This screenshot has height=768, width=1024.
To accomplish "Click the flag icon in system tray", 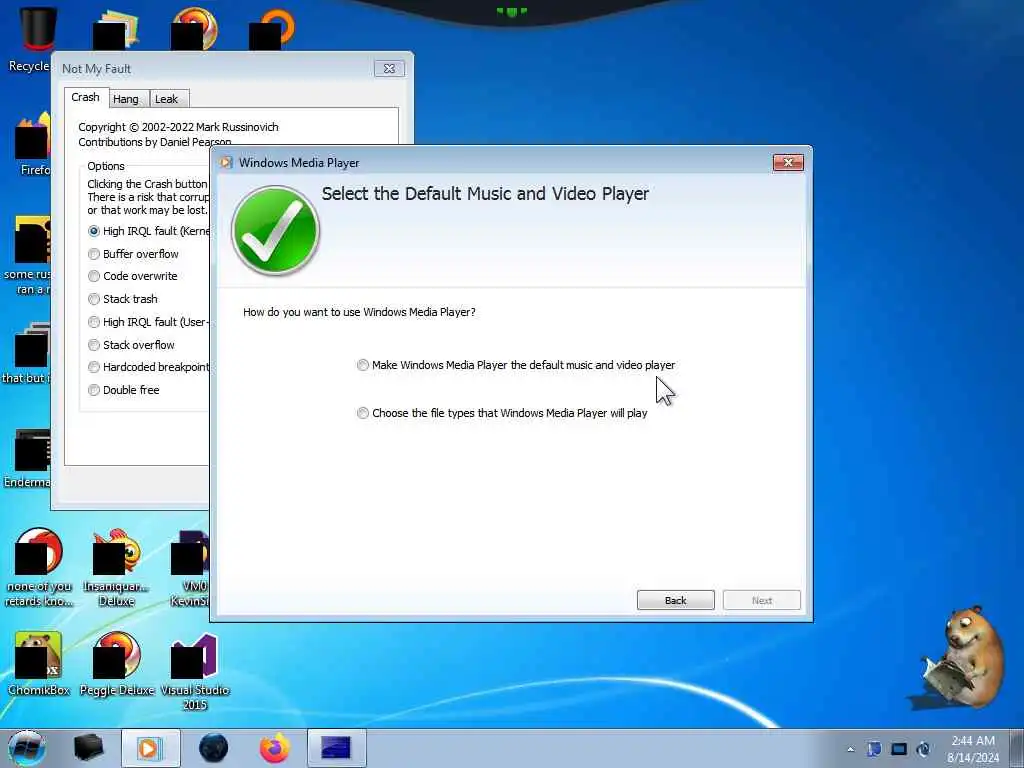I will [874, 749].
